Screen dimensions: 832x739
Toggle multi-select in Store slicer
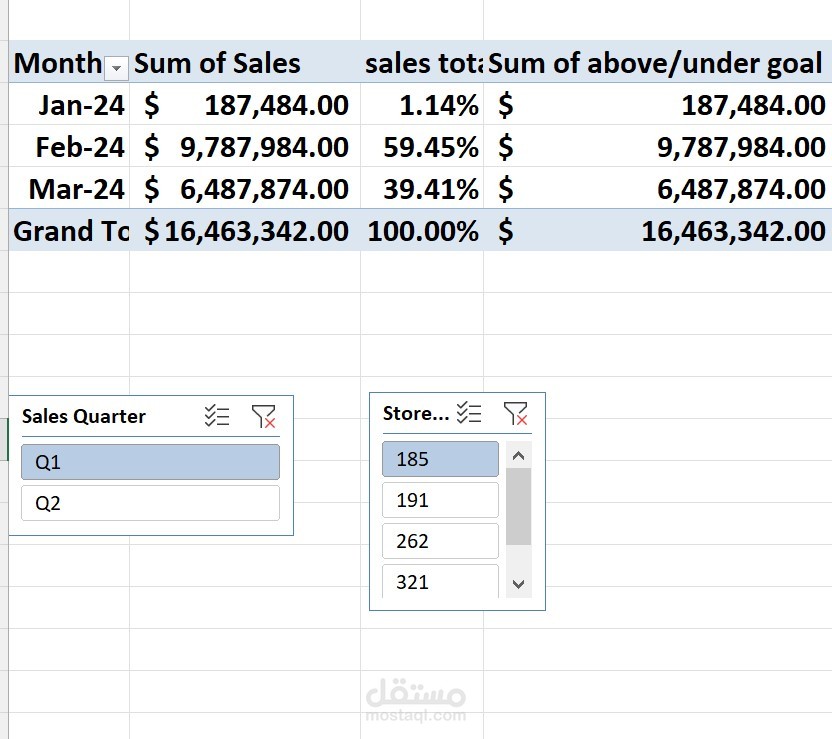(x=469, y=412)
